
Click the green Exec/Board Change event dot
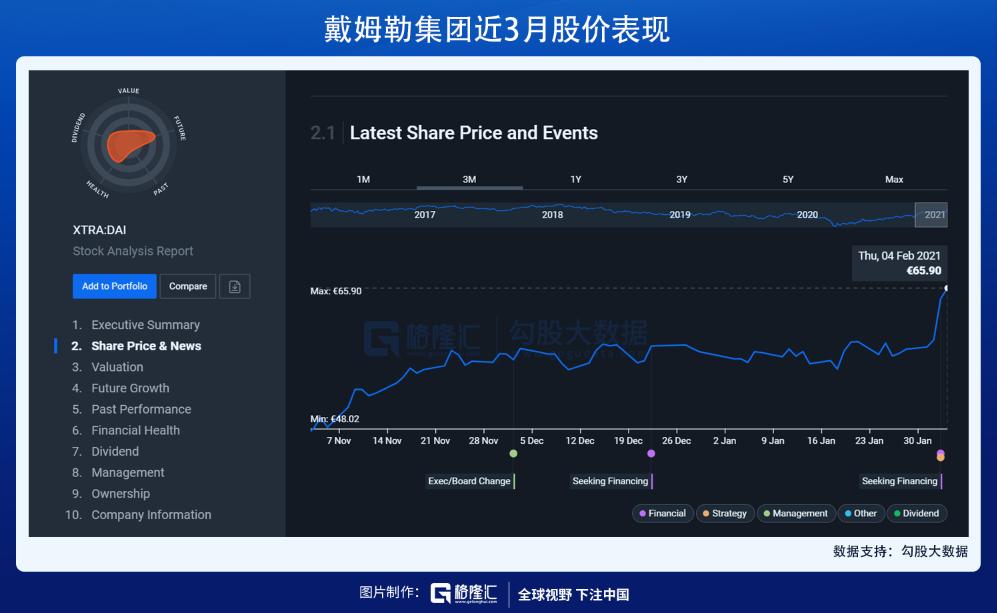(x=514, y=453)
